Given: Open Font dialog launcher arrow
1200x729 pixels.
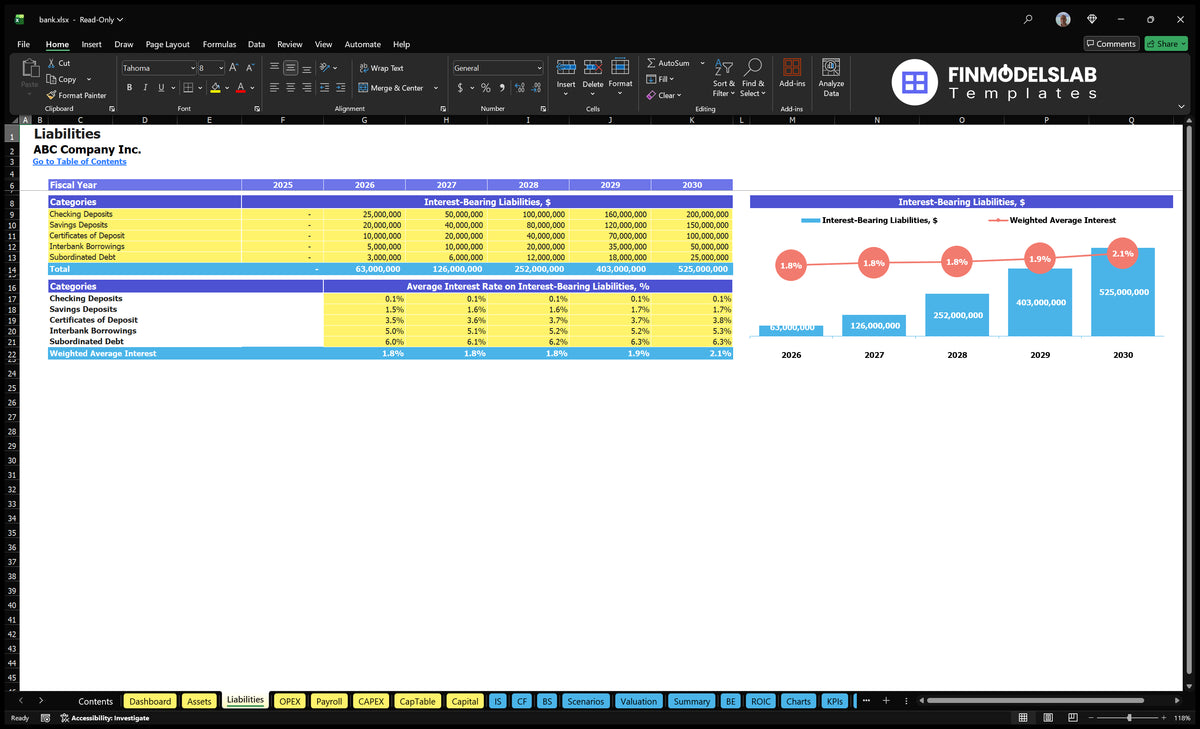Looking at the screenshot, I should click(256, 108).
